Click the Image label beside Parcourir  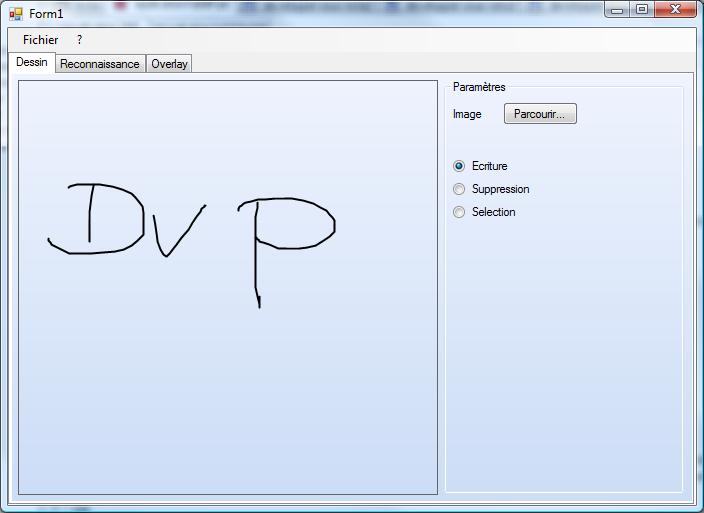(x=467, y=114)
